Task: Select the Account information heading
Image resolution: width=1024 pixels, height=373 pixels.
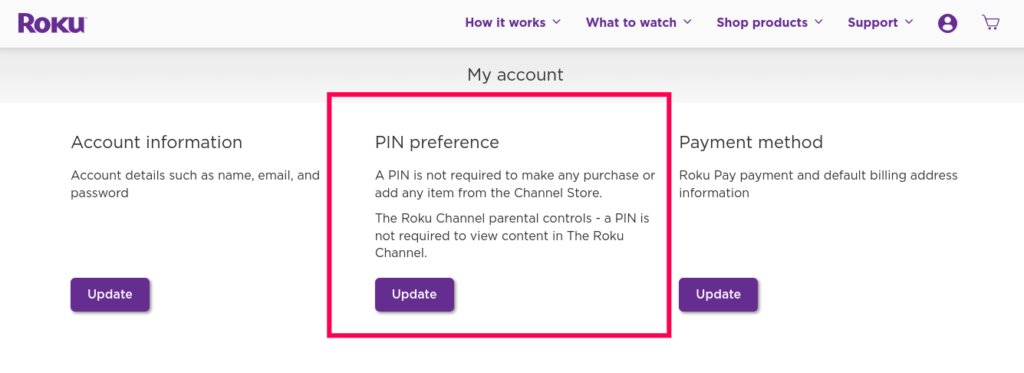Action: click(156, 142)
